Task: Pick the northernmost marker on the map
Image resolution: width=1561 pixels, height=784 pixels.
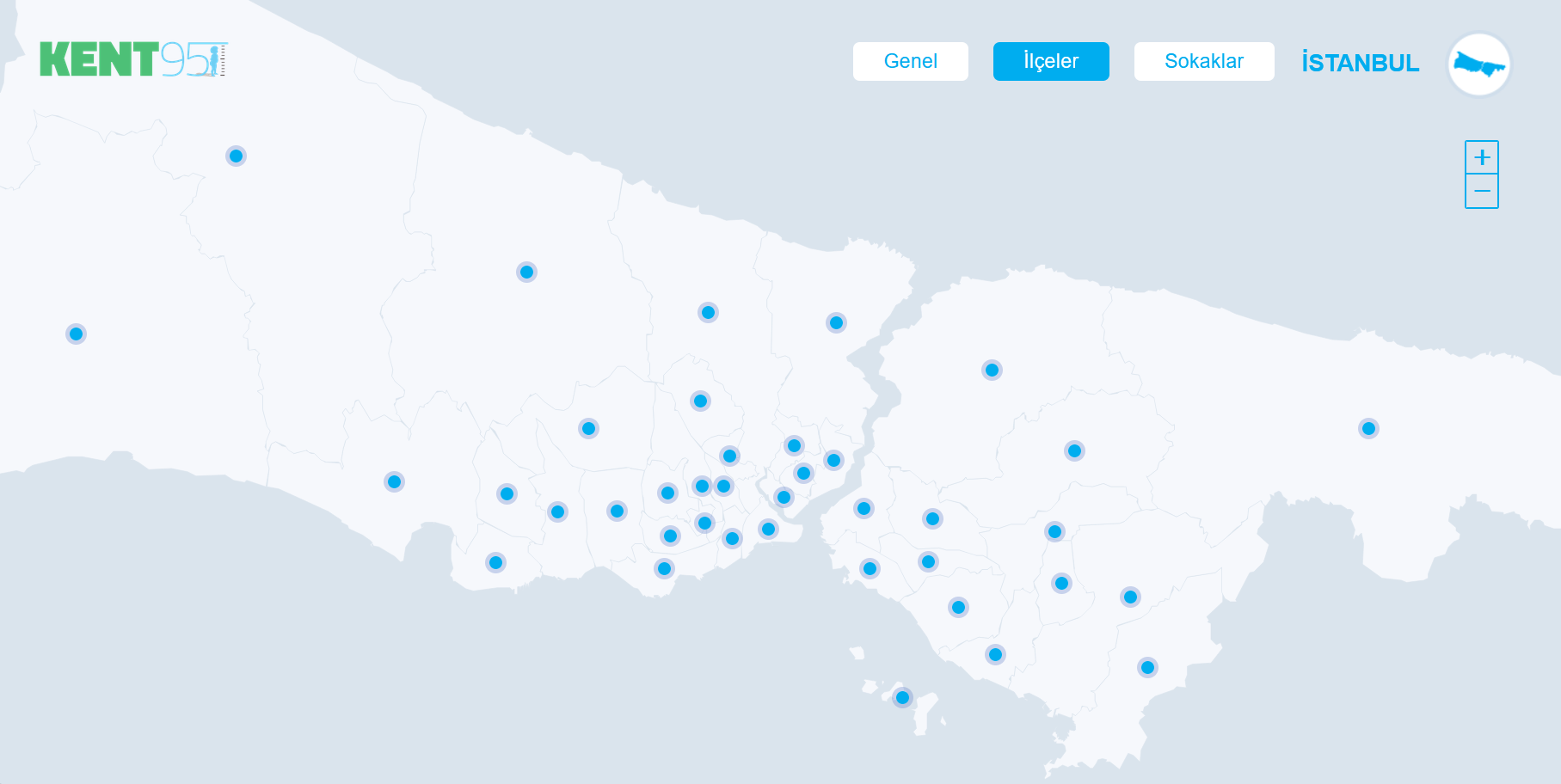Action: point(236,156)
